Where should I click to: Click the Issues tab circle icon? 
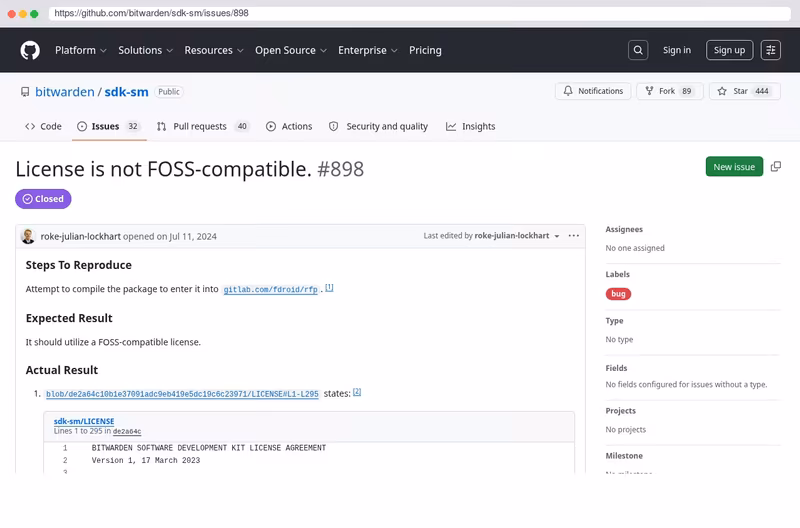pos(82,127)
